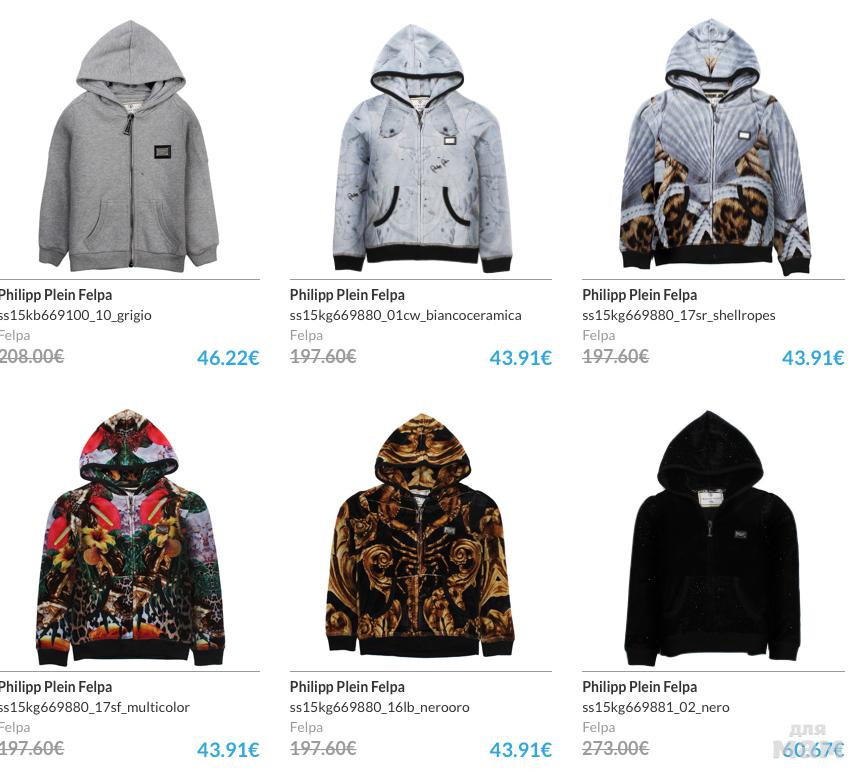The height and width of the screenshot is (773, 858).
Task: Click the Felpa category under biancoceramica item
Action: click(306, 335)
